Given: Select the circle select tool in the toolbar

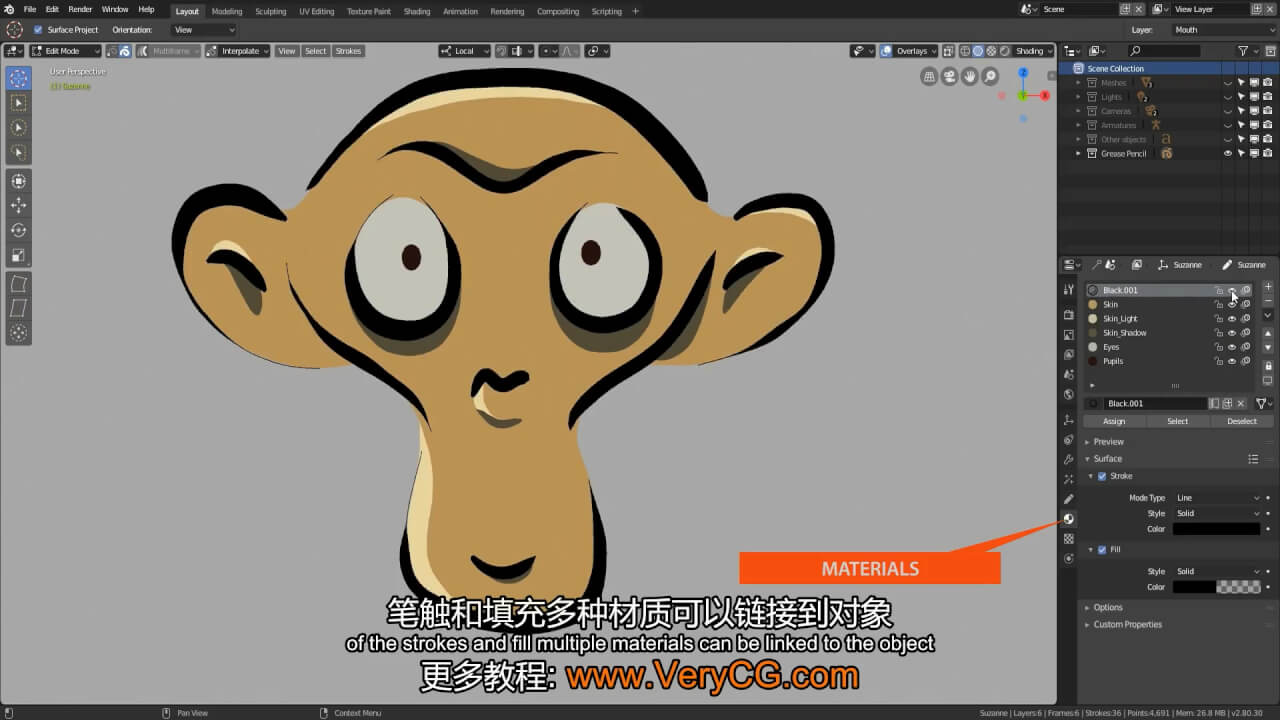Looking at the screenshot, I should point(18,128).
